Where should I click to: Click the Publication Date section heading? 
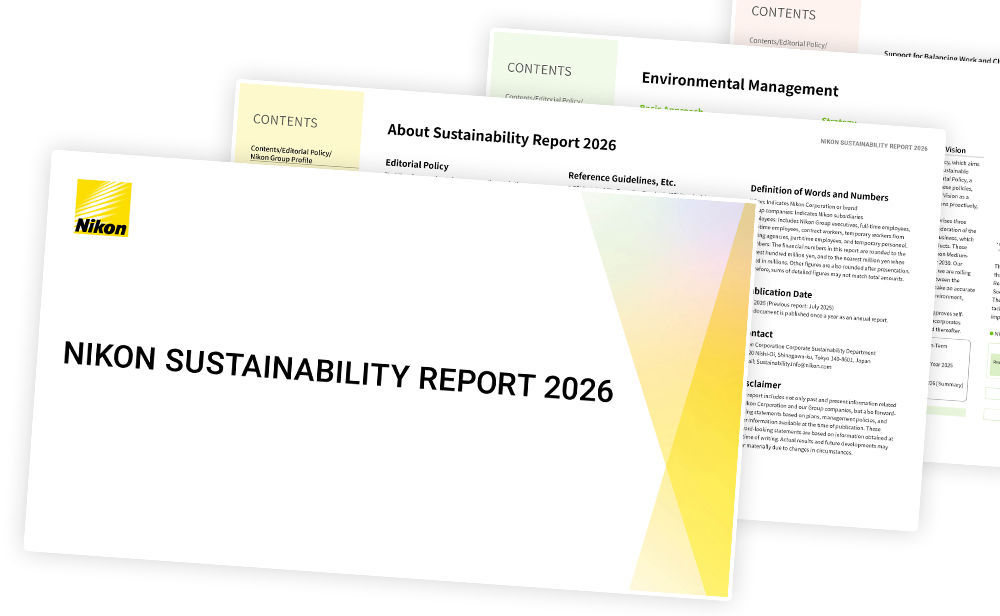(783, 293)
